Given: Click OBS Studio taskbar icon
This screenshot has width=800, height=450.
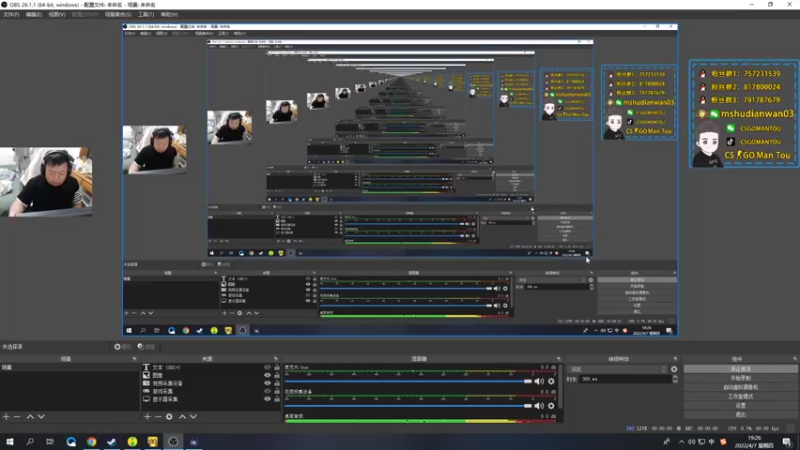Looking at the screenshot, I should point(173,442).
